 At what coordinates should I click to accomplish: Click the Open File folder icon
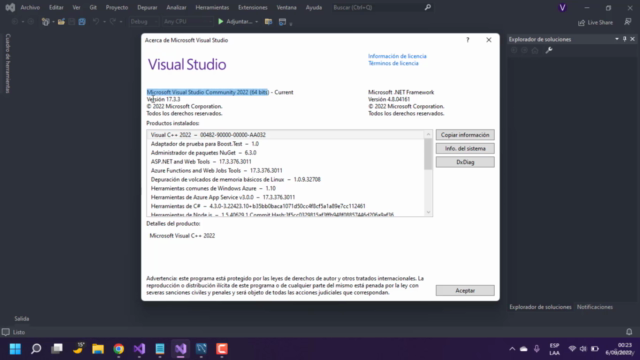tap(61, 22)
